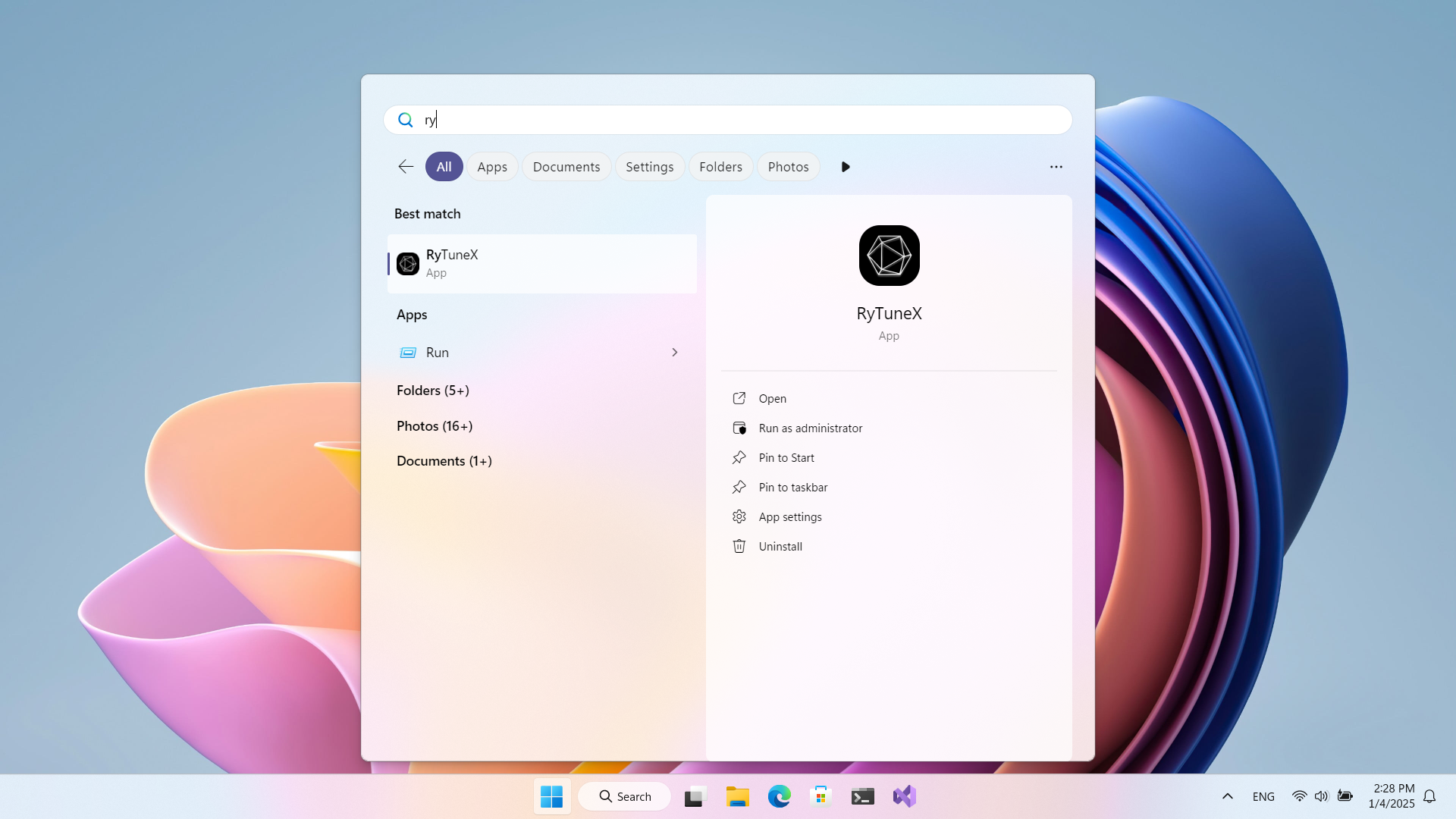
Task: Switch to the Folders filter tab
Action: point(720,167)
